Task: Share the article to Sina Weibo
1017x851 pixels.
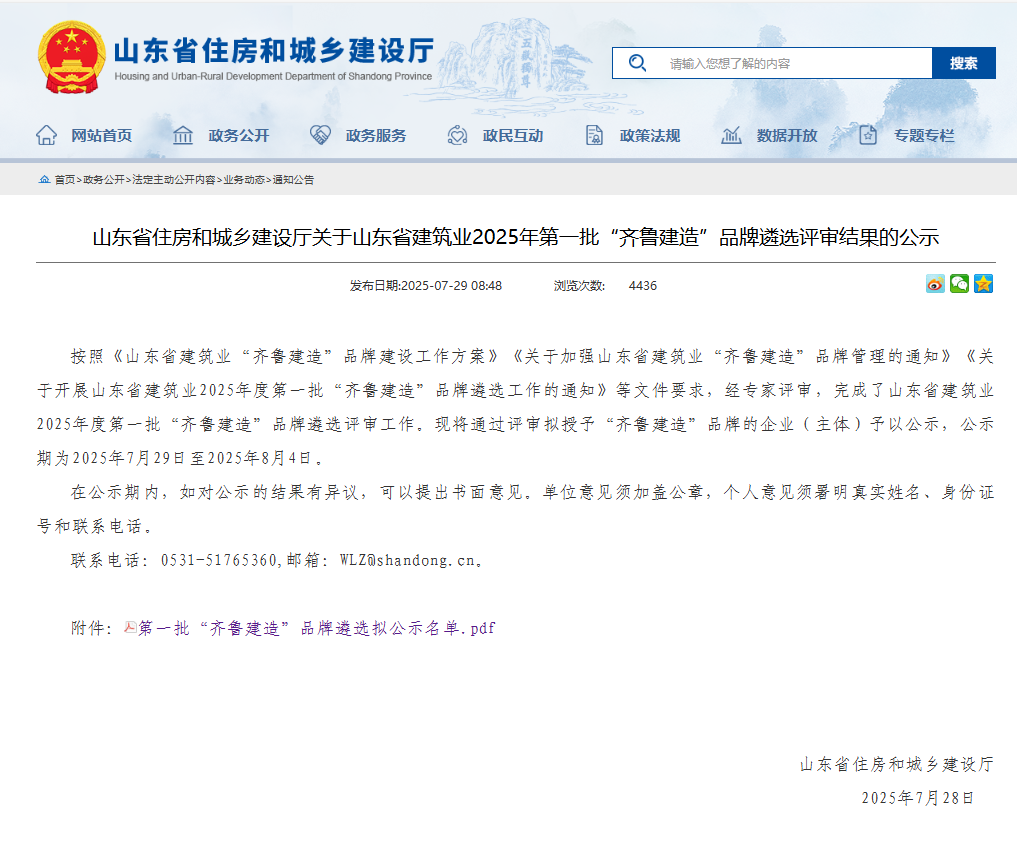Action: pos(934,284)
